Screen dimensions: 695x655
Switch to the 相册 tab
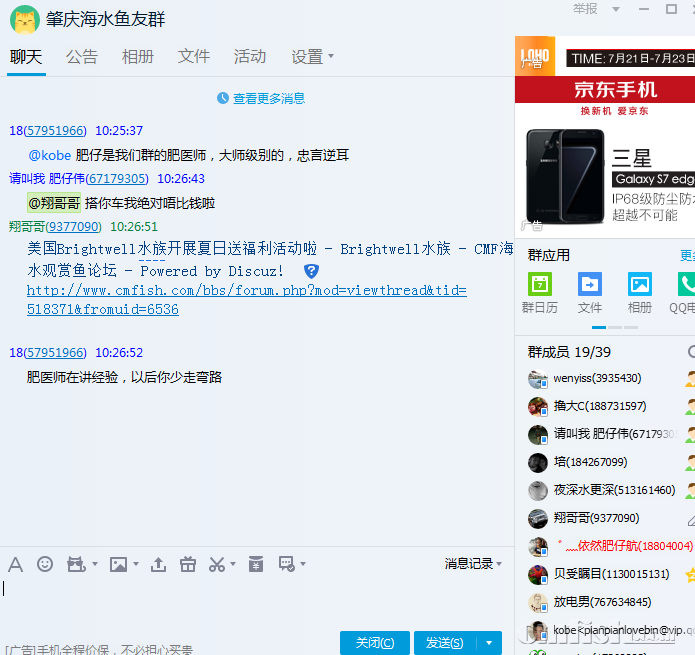tap(138, 57)
